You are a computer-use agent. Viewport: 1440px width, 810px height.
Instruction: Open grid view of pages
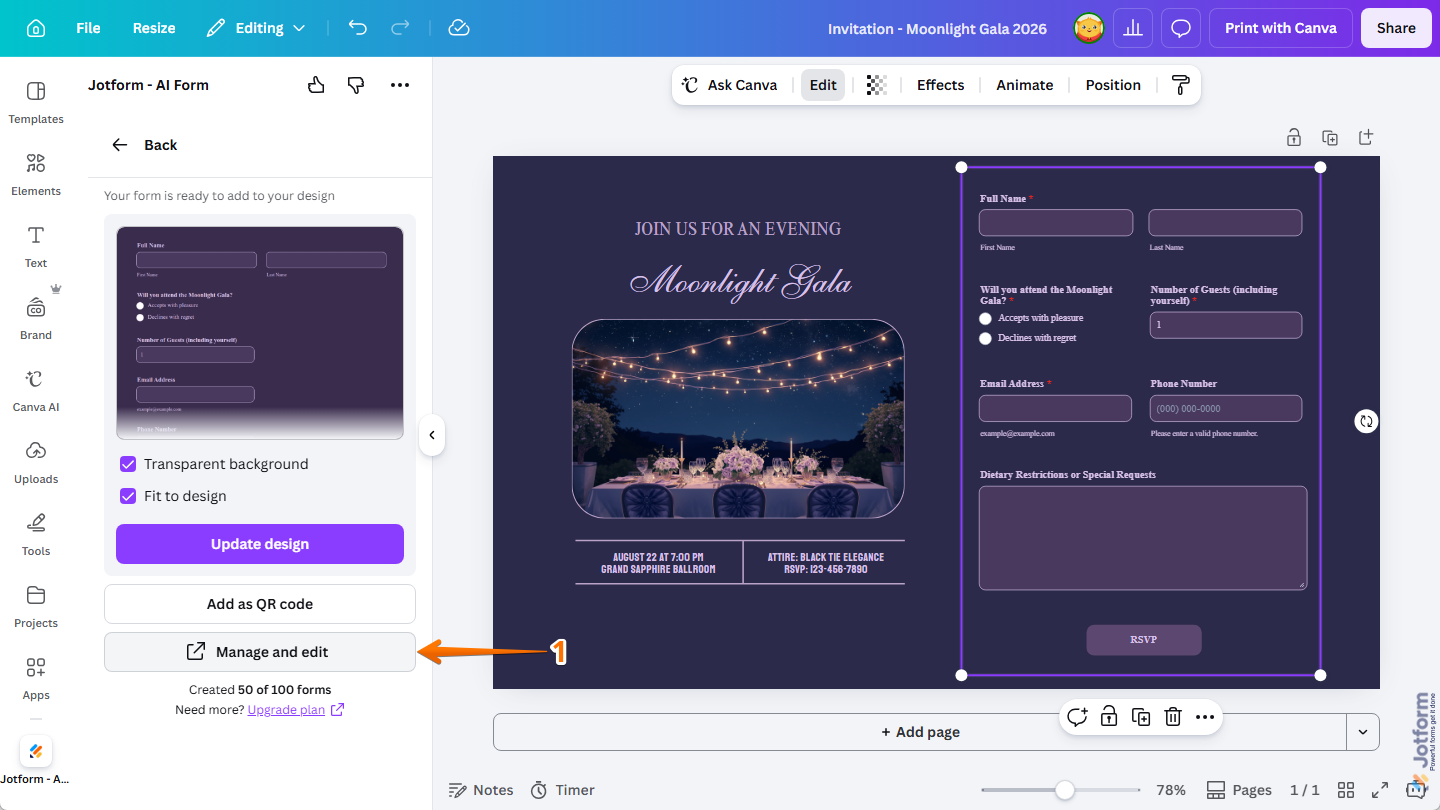pos(1346,790)
